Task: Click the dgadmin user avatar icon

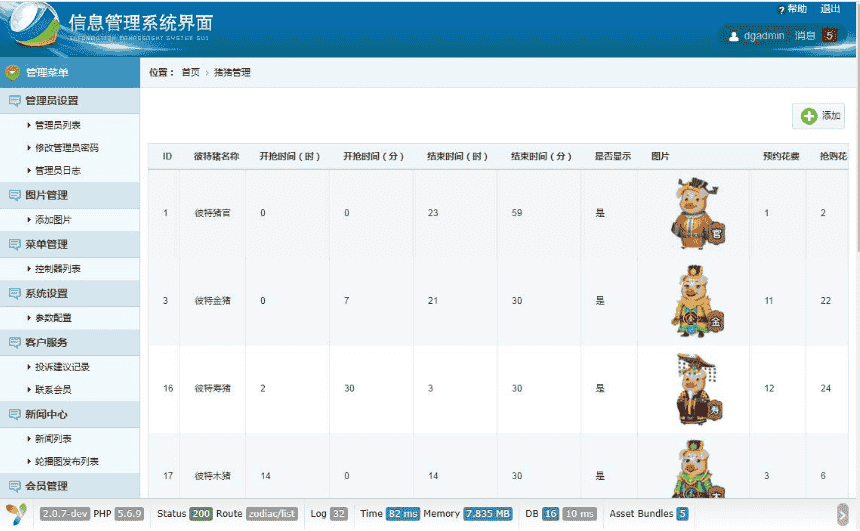Action: tap(734, 36)
